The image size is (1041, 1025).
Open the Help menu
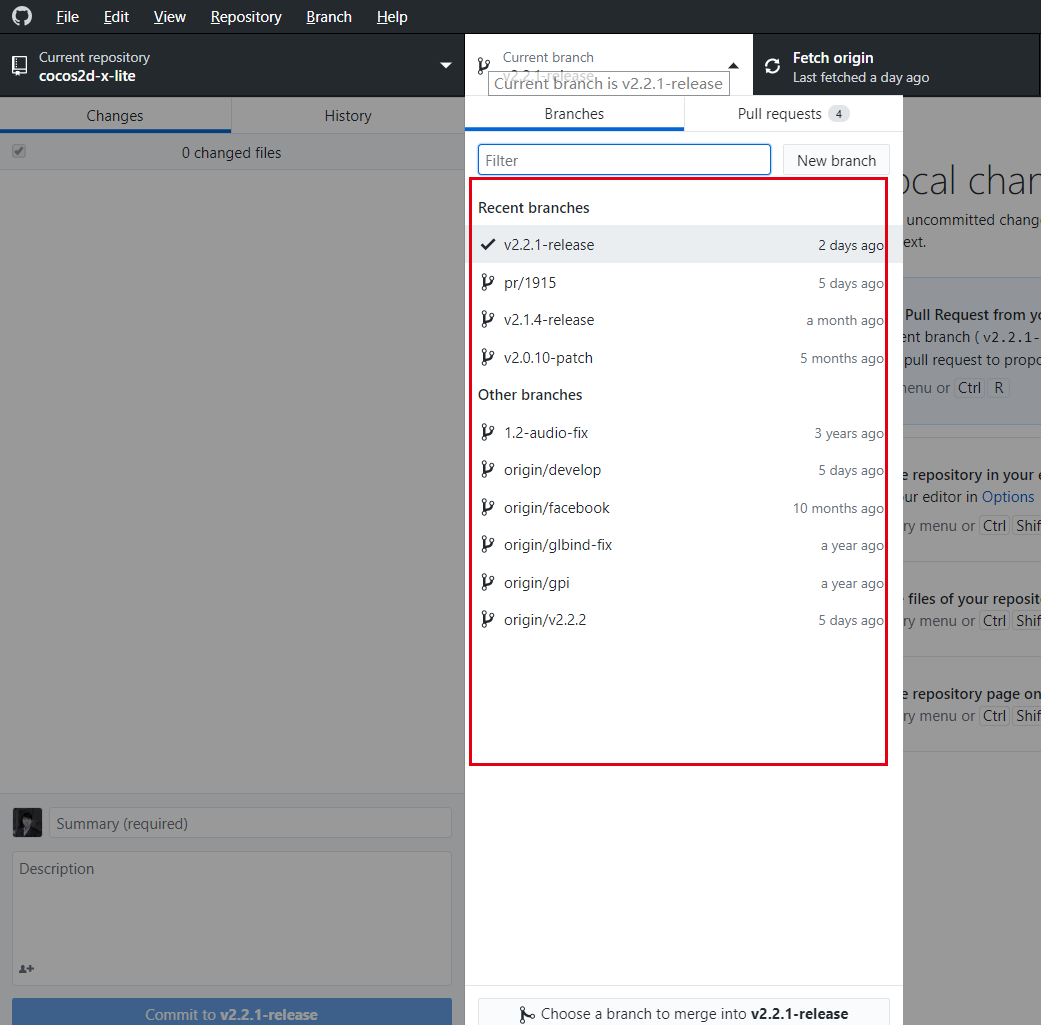(392, 17)
